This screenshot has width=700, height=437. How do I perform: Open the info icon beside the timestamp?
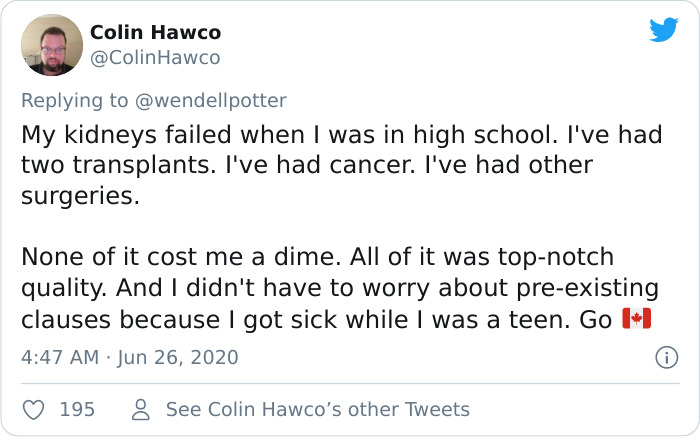coord(661,357)
